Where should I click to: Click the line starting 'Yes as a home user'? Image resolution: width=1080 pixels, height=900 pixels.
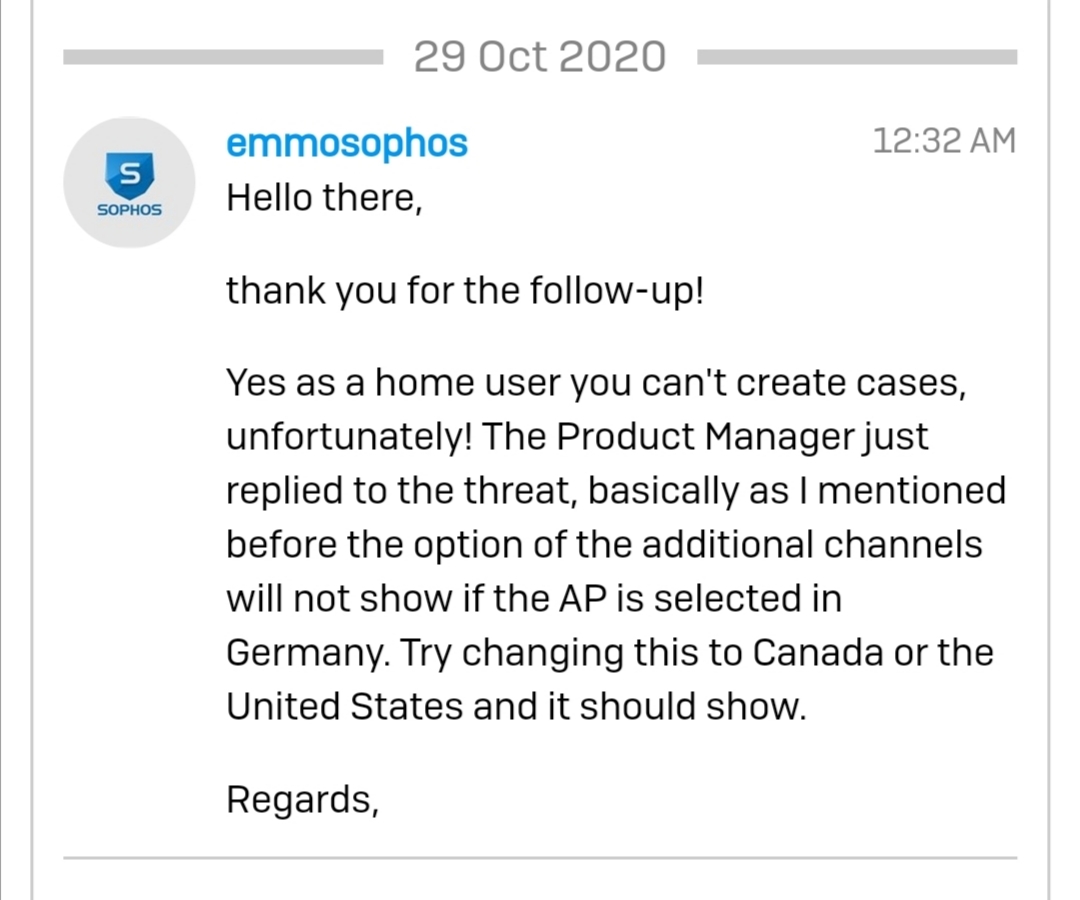596,383
